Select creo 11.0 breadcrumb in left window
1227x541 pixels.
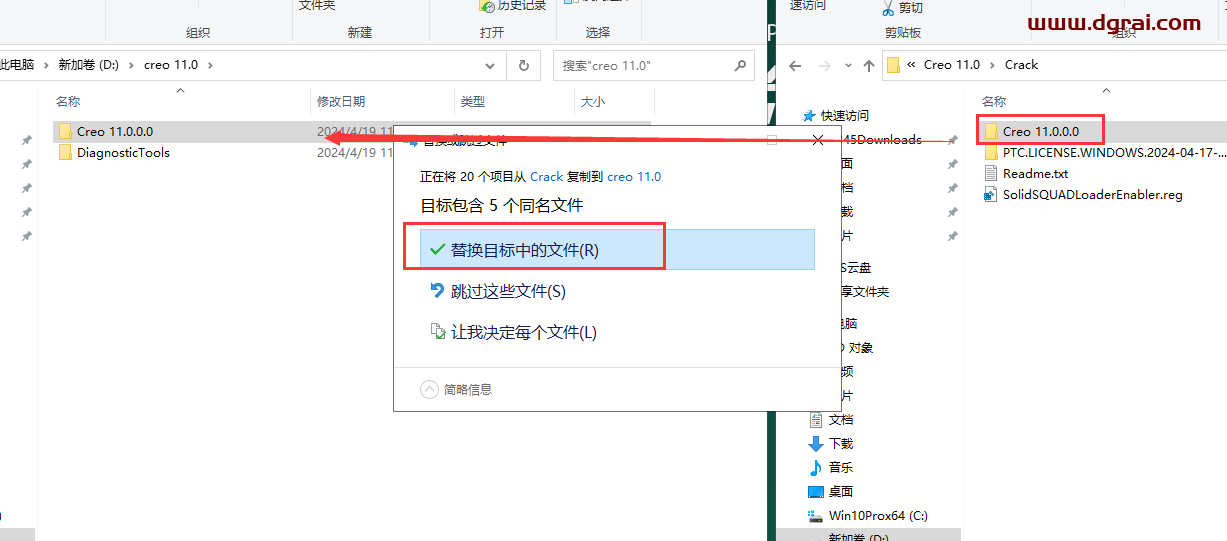tap(171, 64)
